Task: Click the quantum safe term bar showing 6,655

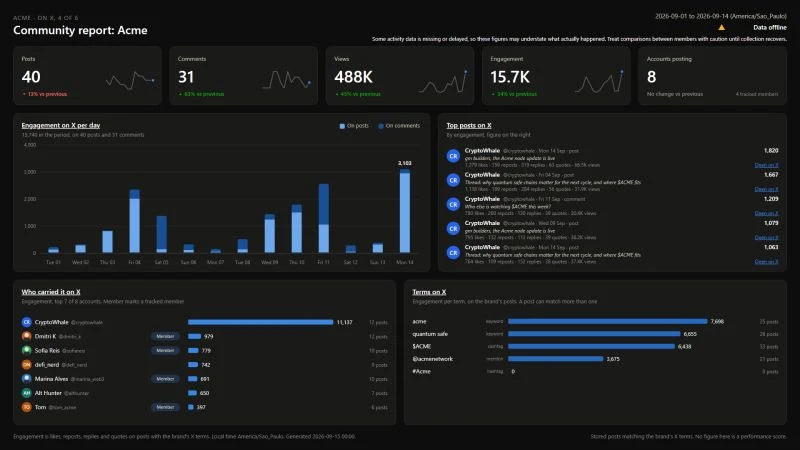Action: 594,334
